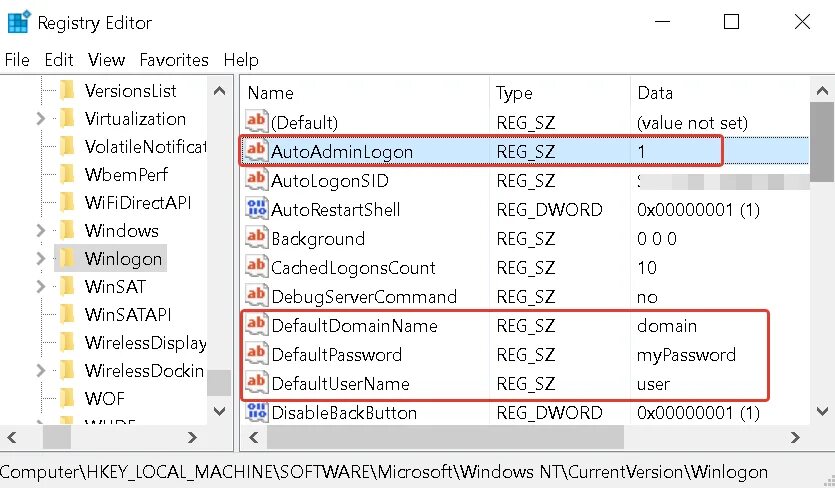Click the values pane horizontal scrollbar thumb
835x488 pixels.
445,437
